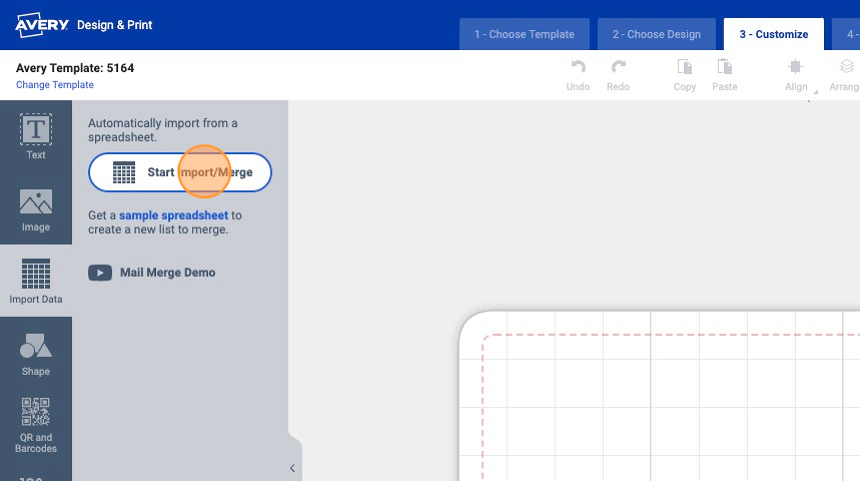The width and height of the screenshot is (860, 481).
Task: Select the Import Data sidebar tool
Action: [36, 281]
